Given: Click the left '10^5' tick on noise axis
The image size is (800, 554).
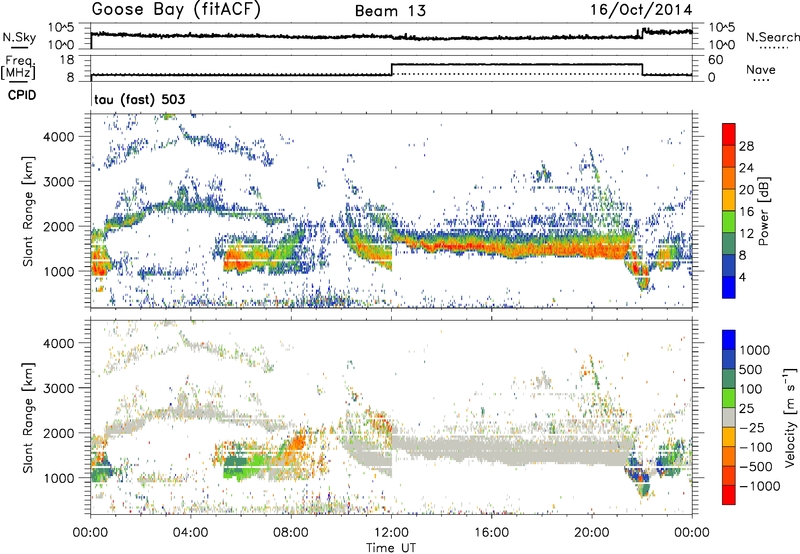Looking at the screenshot, I should click(x=61, y=28).
